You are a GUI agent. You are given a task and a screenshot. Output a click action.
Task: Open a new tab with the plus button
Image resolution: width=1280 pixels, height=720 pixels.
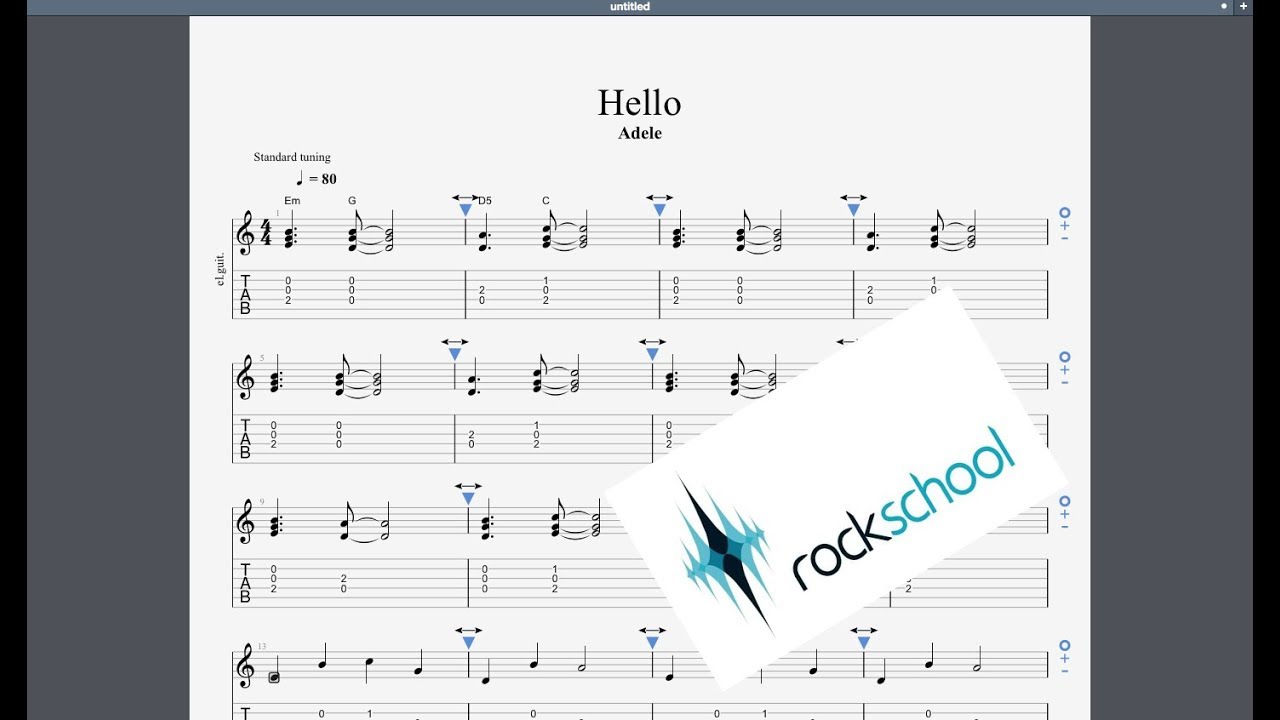pos(1243,6)
